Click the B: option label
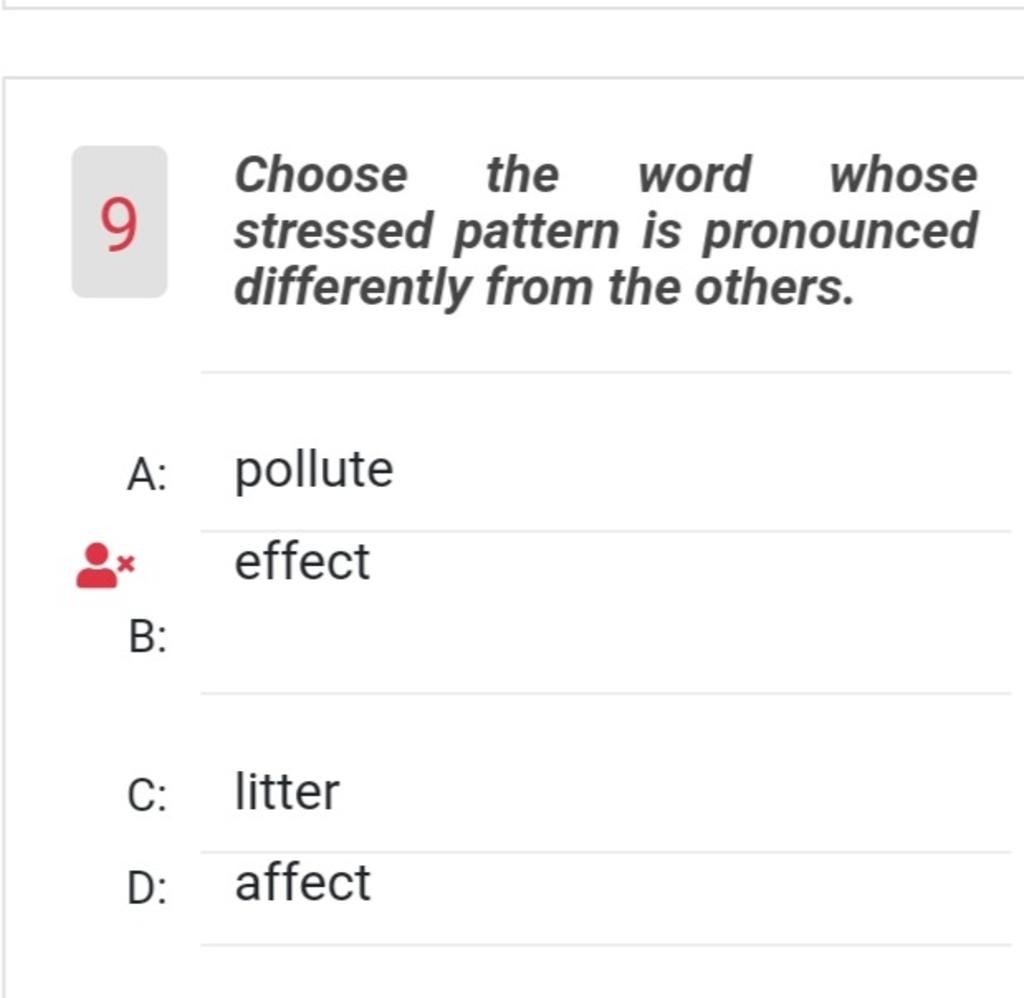This screenshot has width=1024, height=998. click(148, 636)
